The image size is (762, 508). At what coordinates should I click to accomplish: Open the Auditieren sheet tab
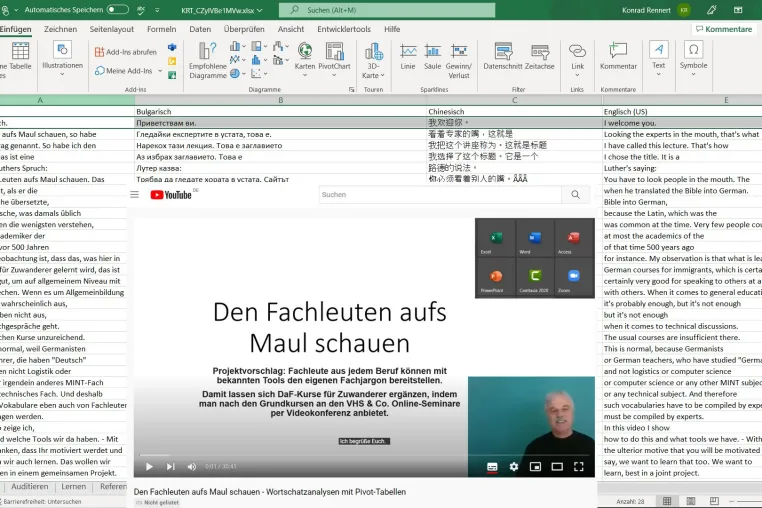point(30,487)
